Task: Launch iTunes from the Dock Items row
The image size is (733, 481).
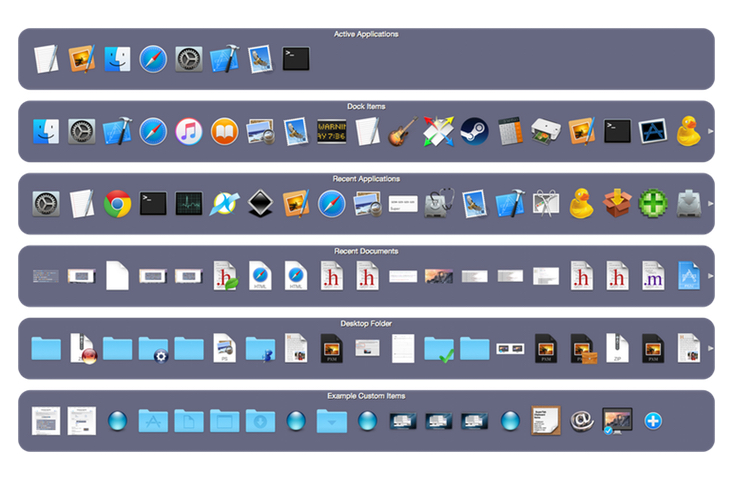Action: pyautogui.click(x=189, y=131)
